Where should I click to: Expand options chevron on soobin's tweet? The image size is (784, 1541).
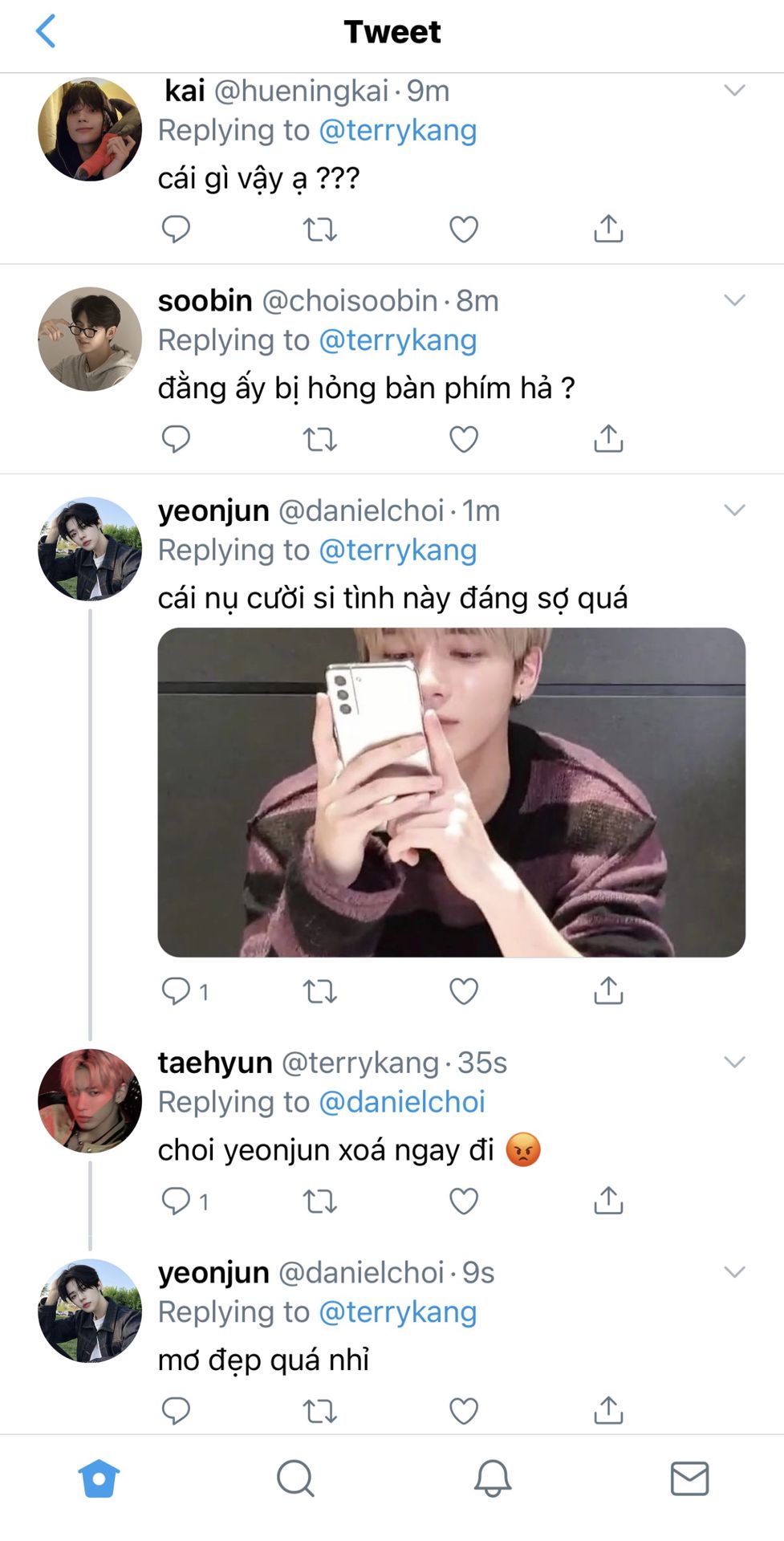click(734, 300)
